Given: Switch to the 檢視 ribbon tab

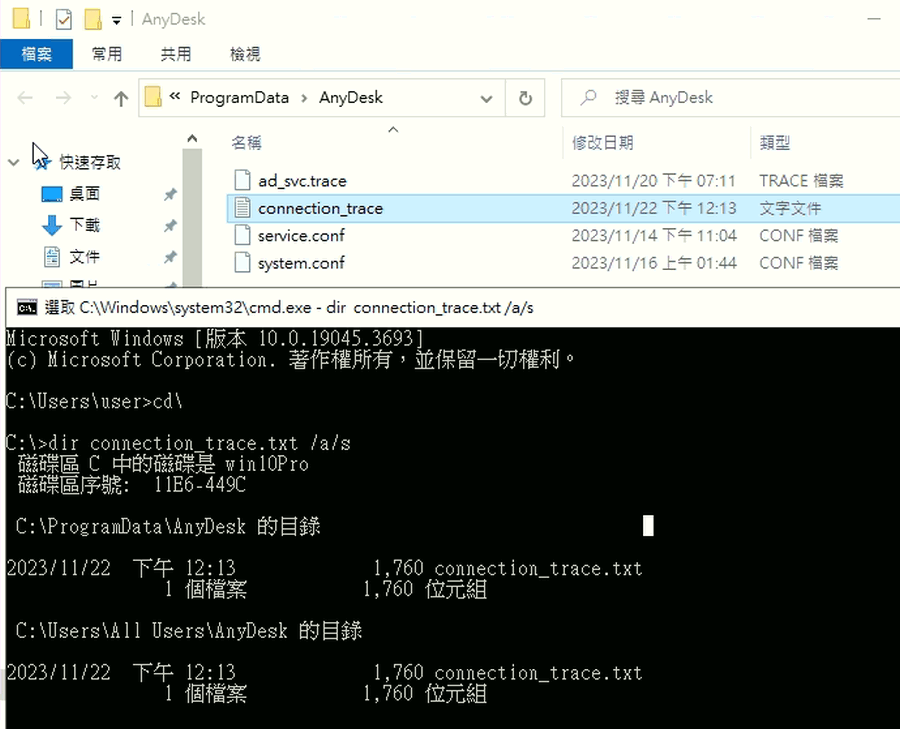Looking at the screenshot, I should 244,54.
